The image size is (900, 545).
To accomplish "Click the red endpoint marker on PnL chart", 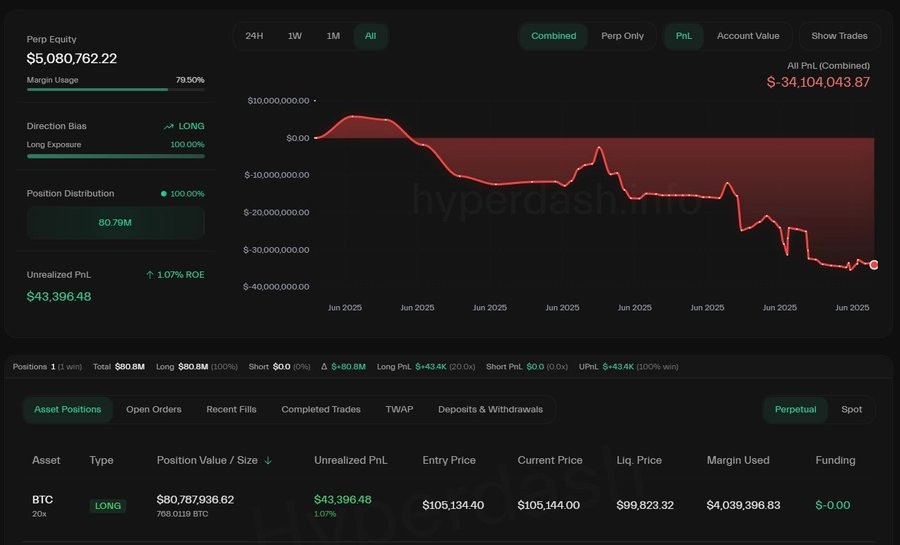I will [x=874, y=264].
